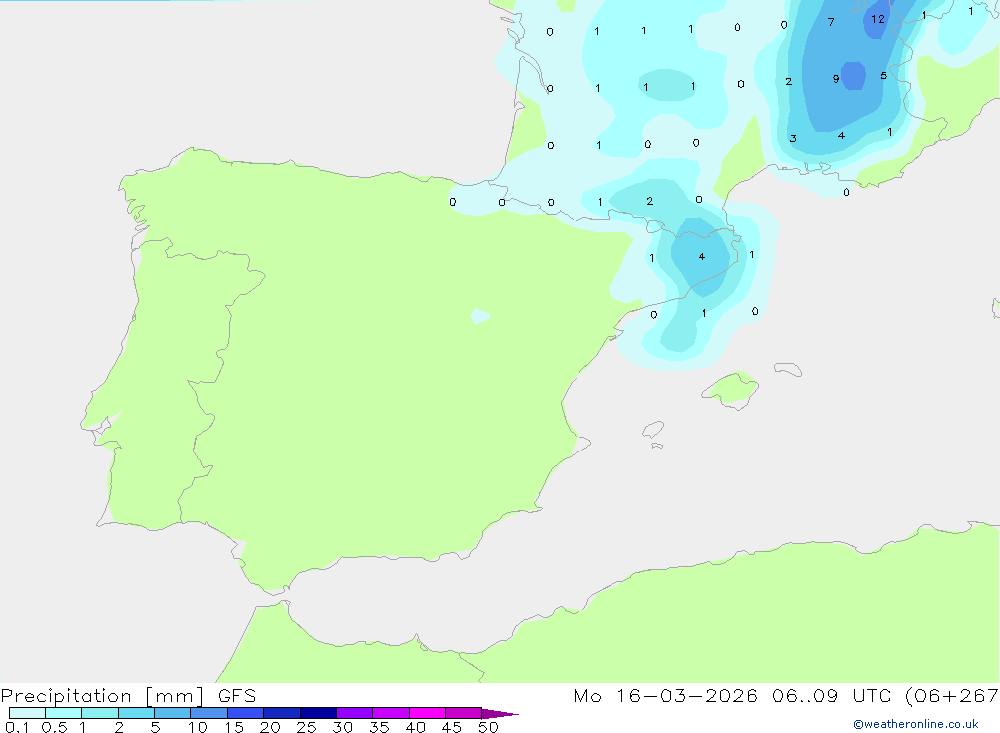Viewport: 1000px width, 733px height.
Task: Click the date '16-03-2026' in the footer
Action: click(x=687, y=696)
